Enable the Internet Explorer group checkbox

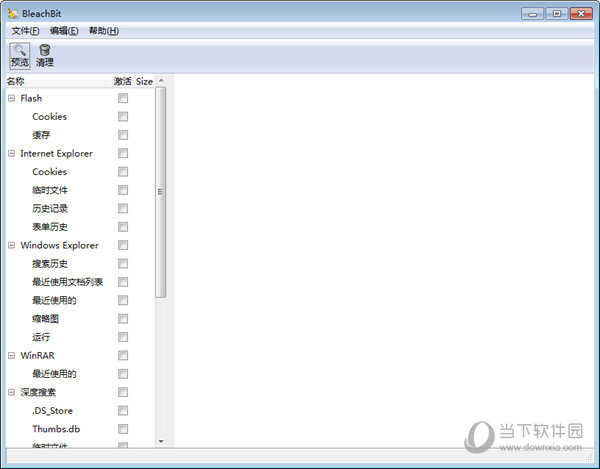click(123, 153)
